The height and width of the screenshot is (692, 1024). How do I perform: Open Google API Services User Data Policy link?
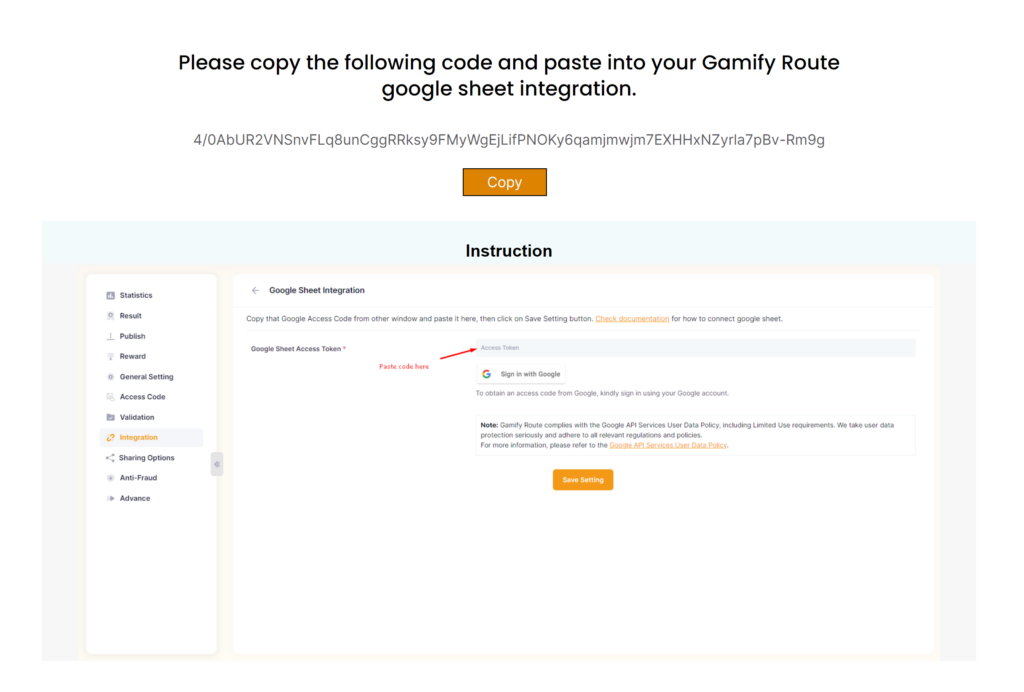coord(667,445)
